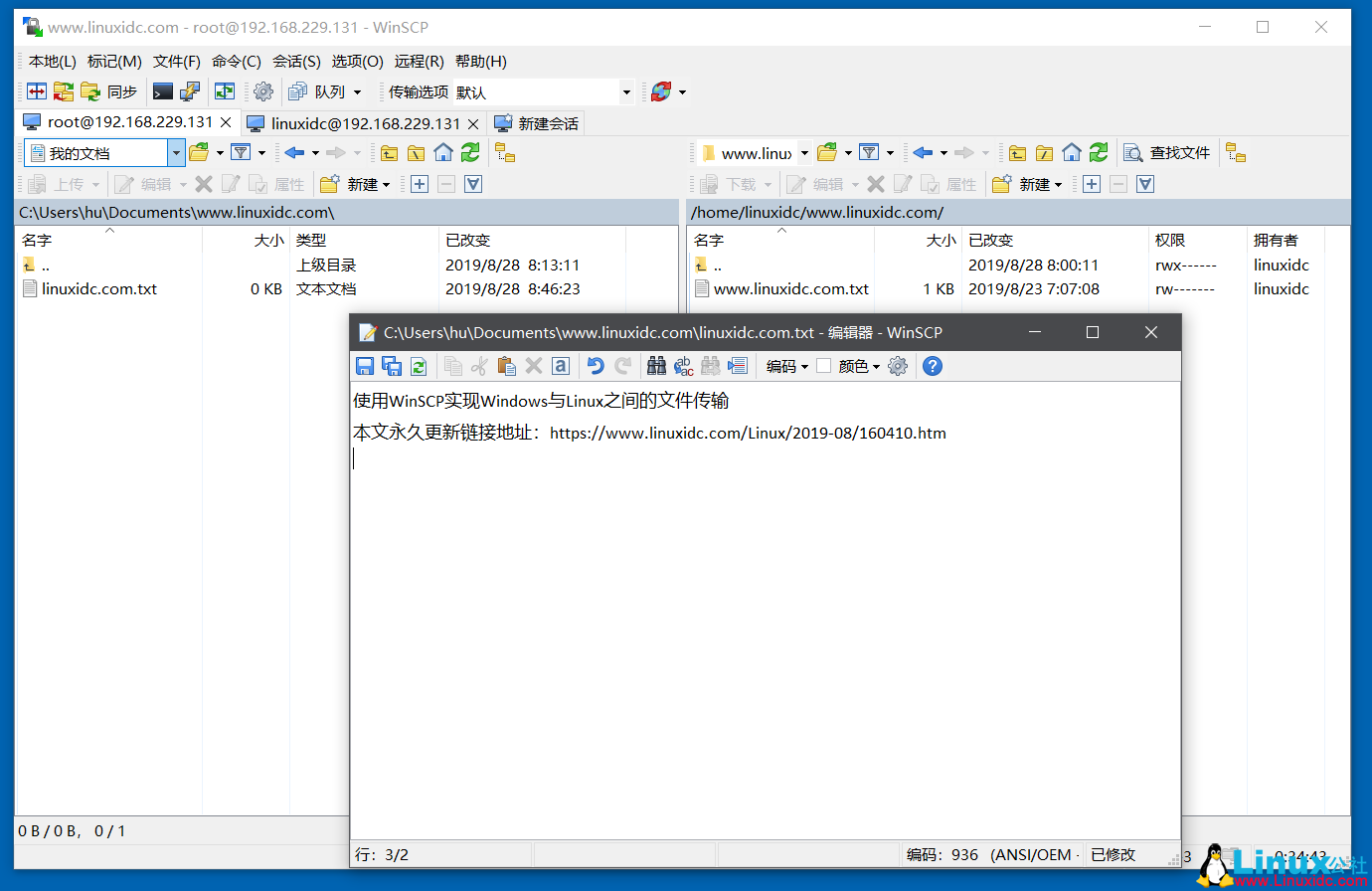The width and height of the screenshot is (1372, 891).
Task: Expand the transfer settings (默认) combo box
Action: [x=626, y=91]
